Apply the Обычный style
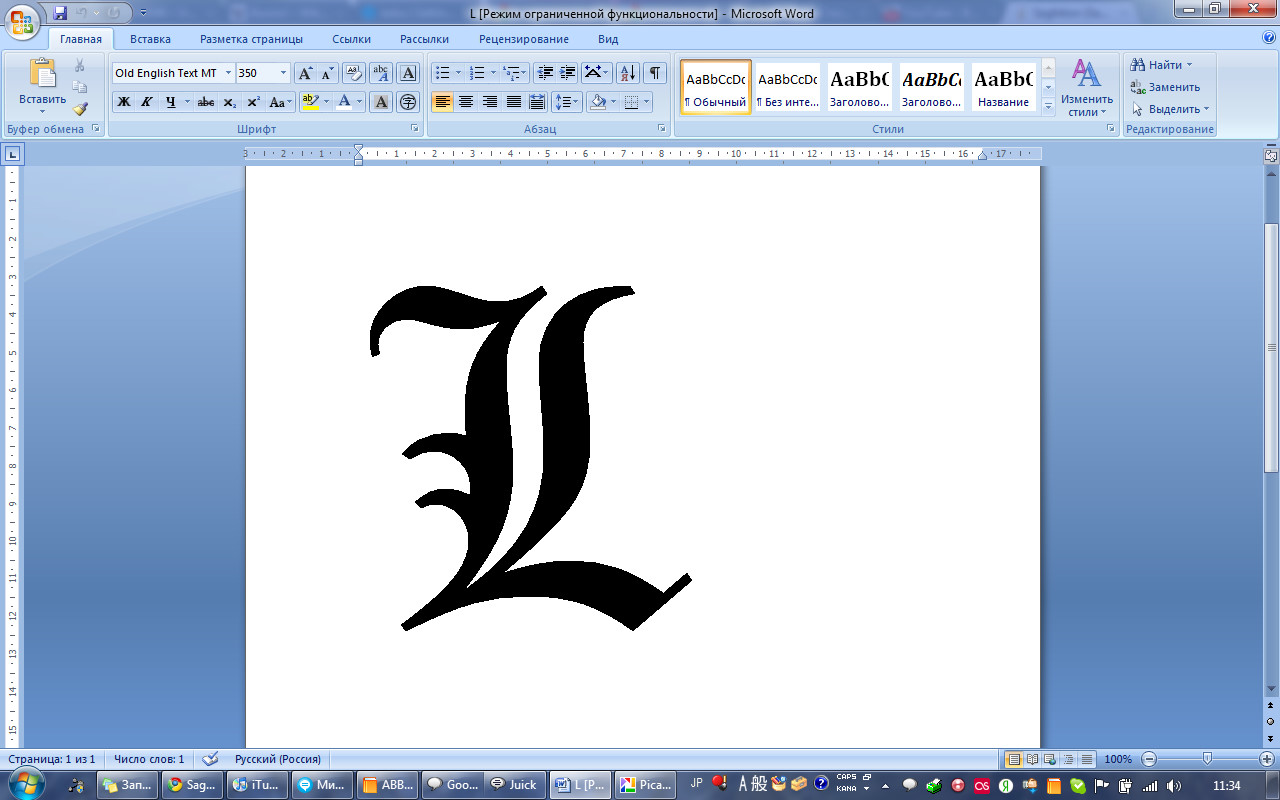1280x800 pixels. coord(716,87)
